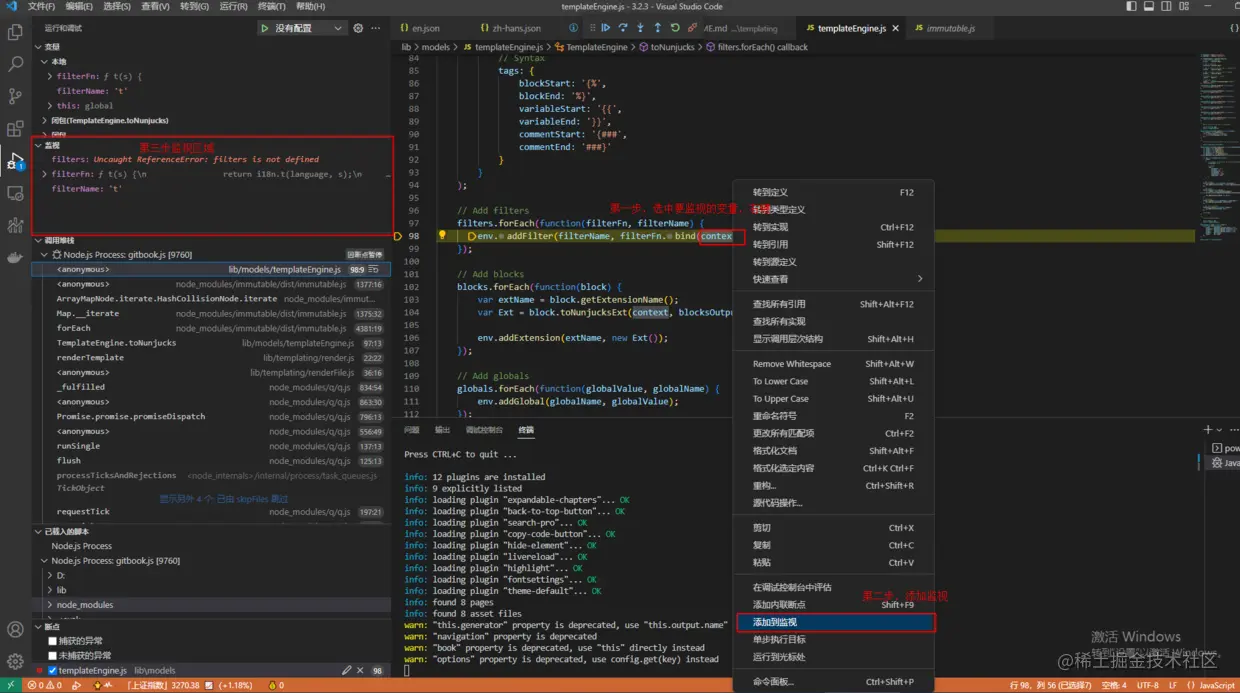This screenshot has height=693, width=1240.
Task: Click the debug Restart icon
Action: (x=675, y=28)
